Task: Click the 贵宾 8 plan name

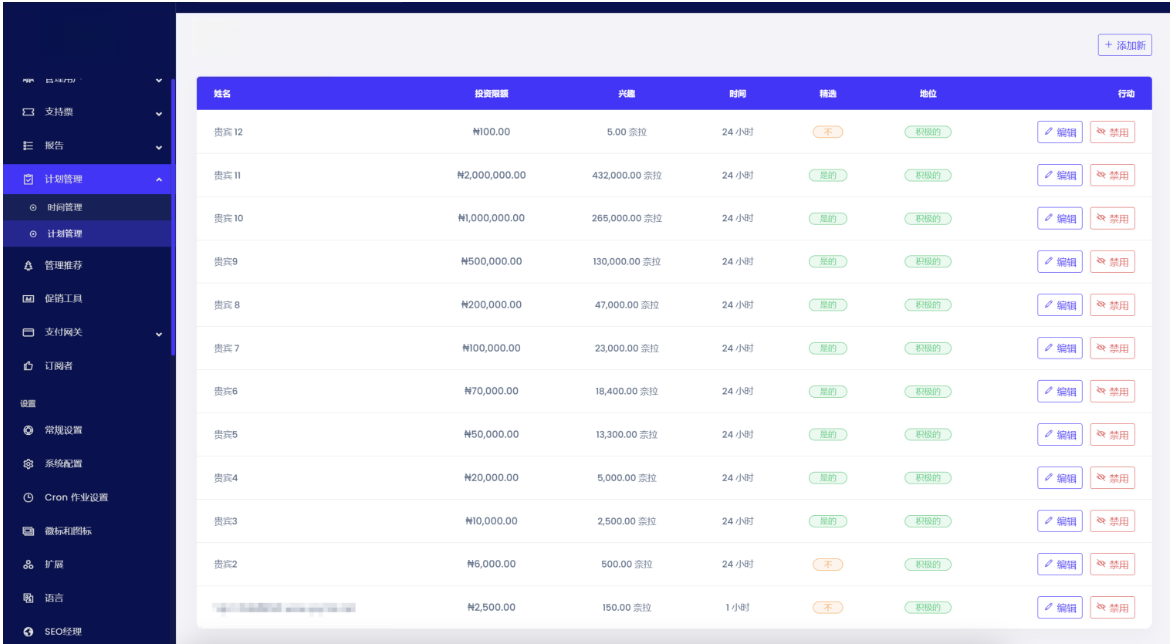Action: pos(226,305)
